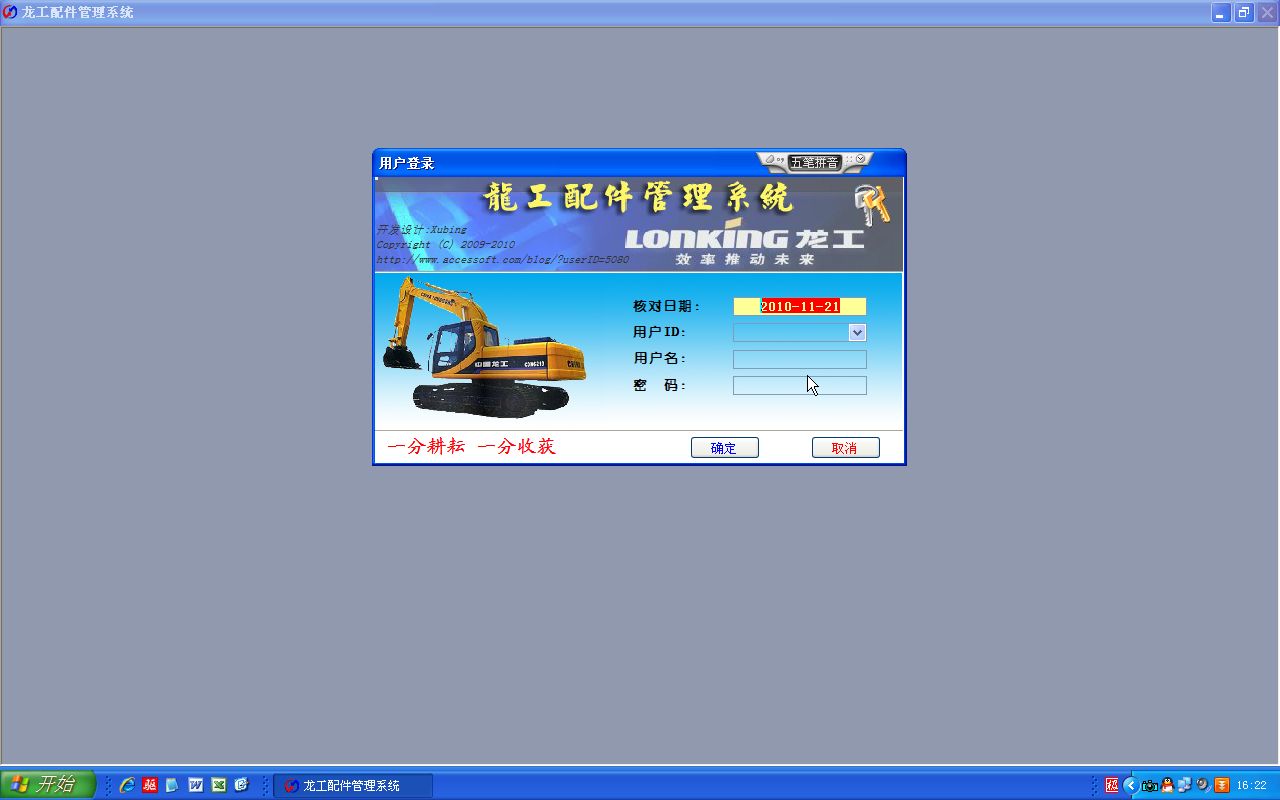Image resolution: width=1280 pixels, height=800 pixels.
Task: Click the last quick launch icon beside Excel
Action: click(241, 785)
